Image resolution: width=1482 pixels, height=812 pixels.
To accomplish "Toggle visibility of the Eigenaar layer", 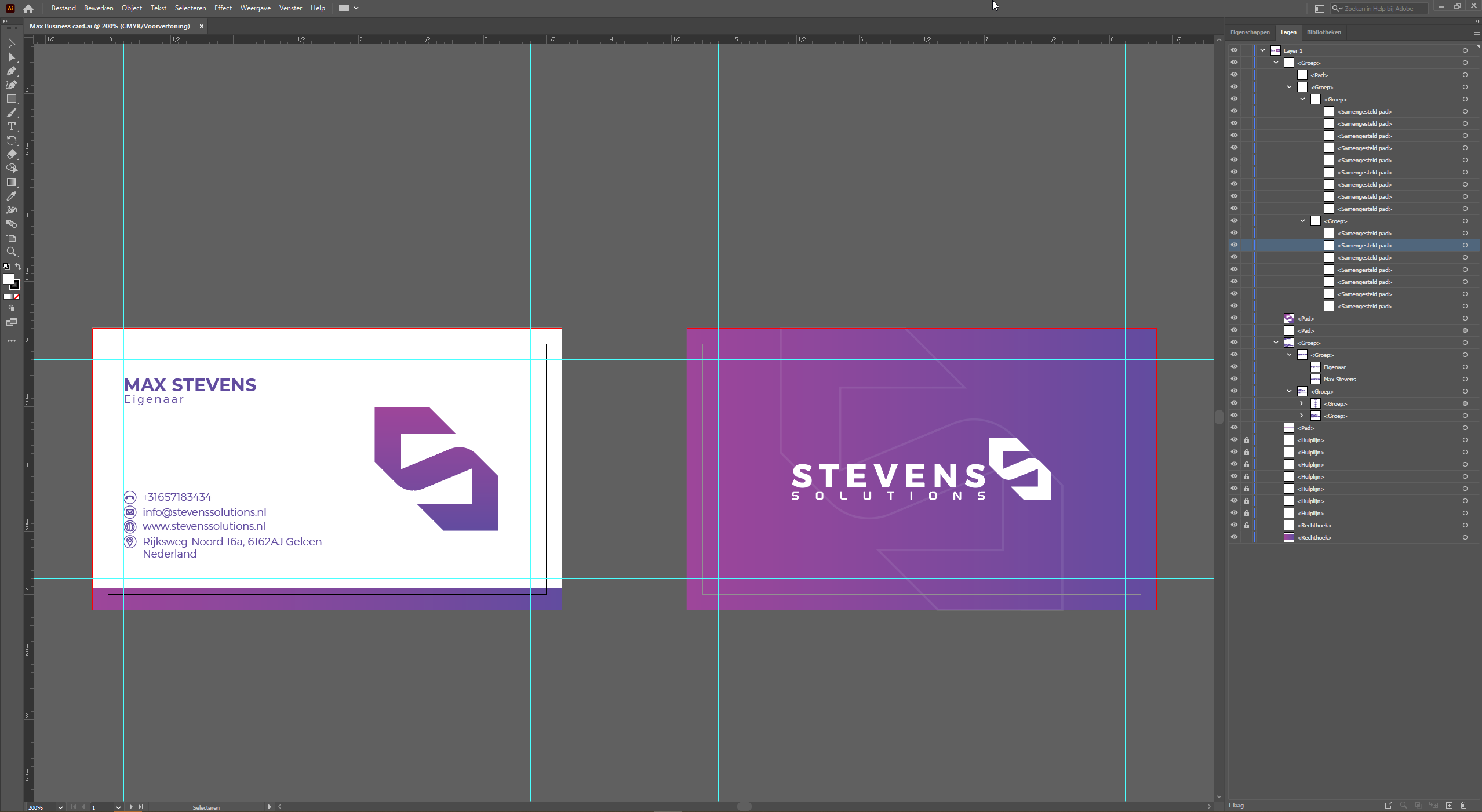I will click(1234, 367).
